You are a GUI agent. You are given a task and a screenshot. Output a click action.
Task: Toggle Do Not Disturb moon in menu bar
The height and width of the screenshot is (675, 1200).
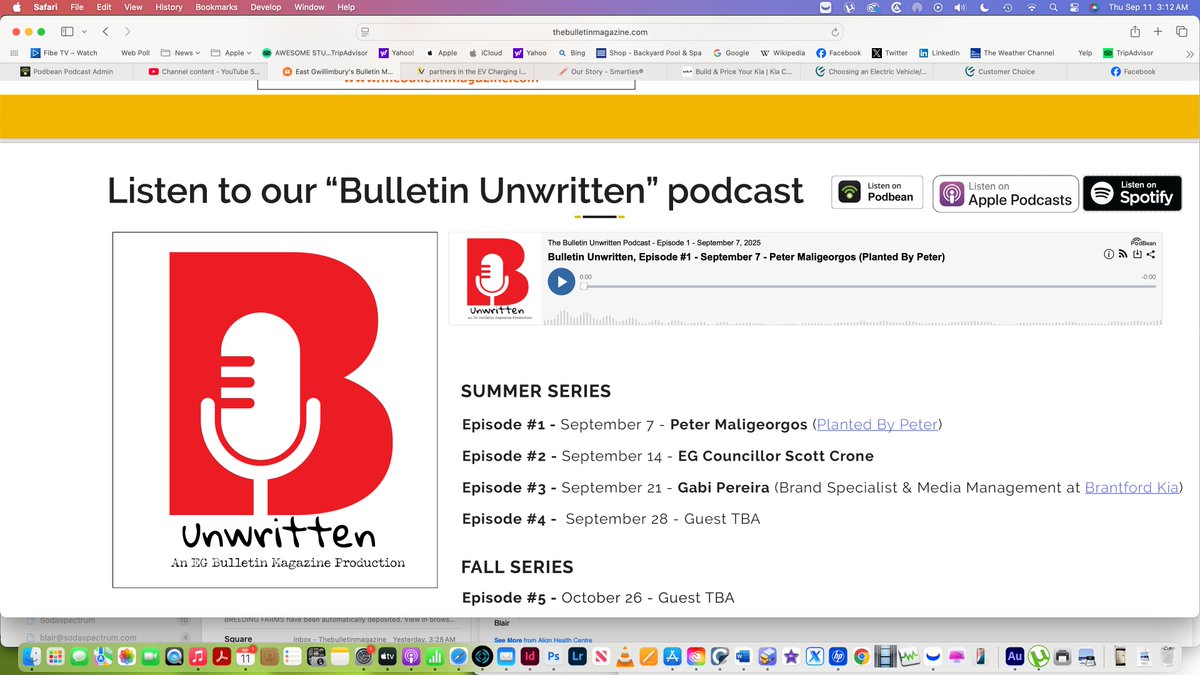point(984,7)
